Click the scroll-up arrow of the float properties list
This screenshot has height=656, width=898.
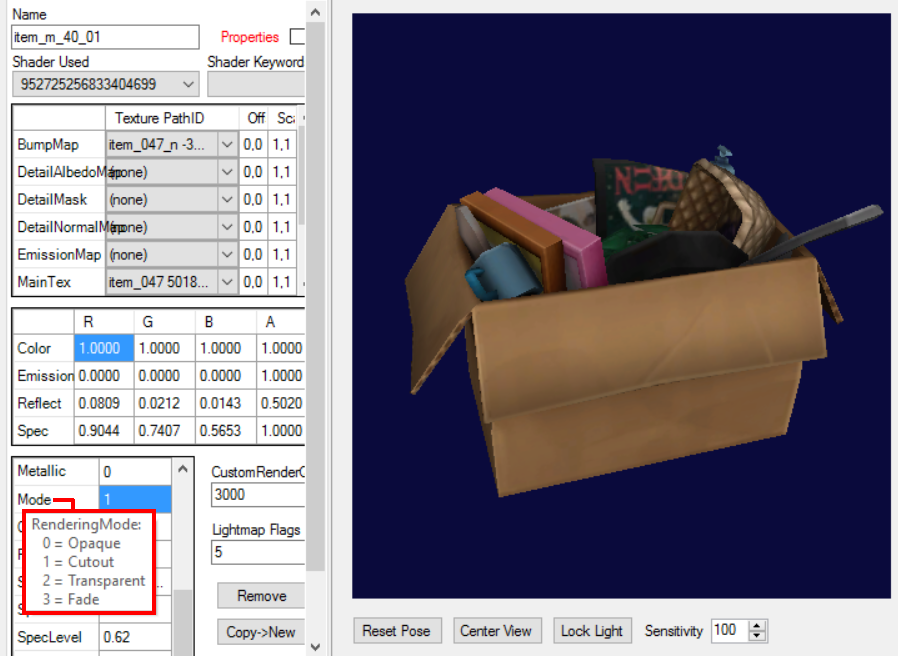(182, 468)
